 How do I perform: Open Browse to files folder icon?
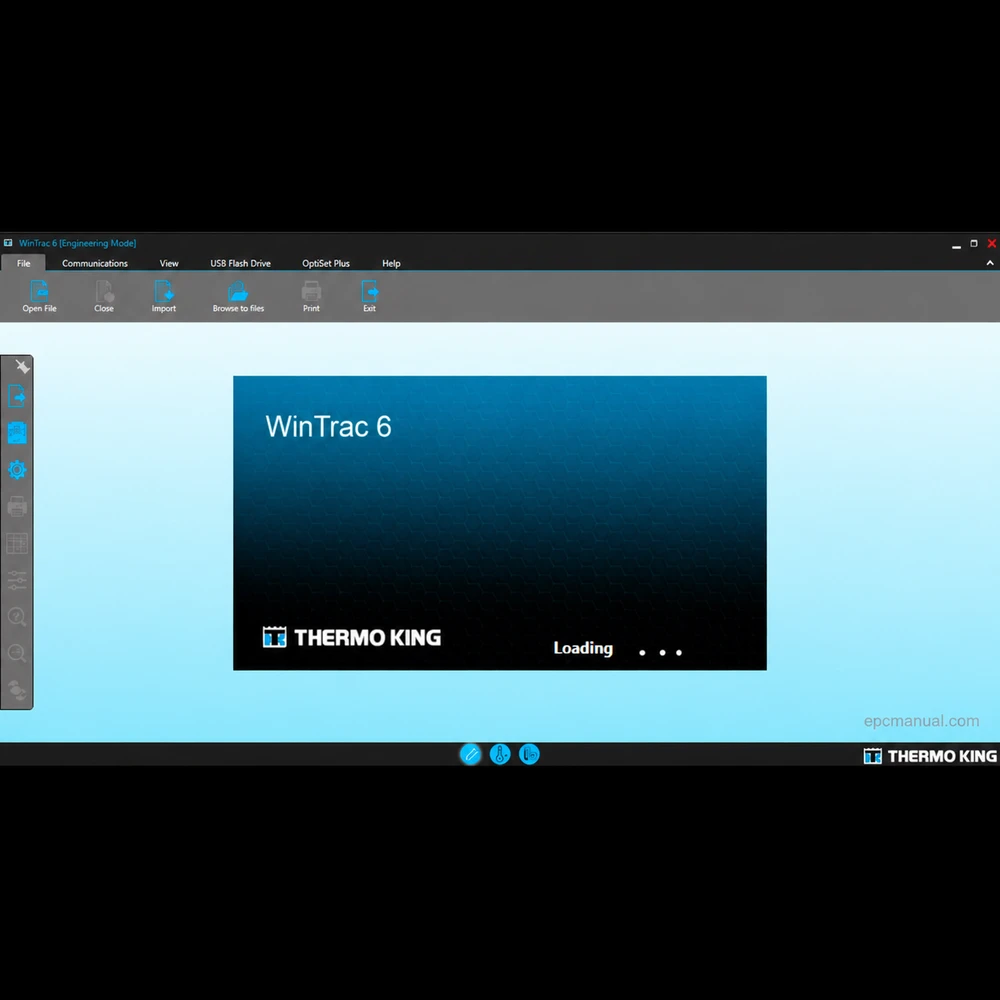click(x=238, y=291)
